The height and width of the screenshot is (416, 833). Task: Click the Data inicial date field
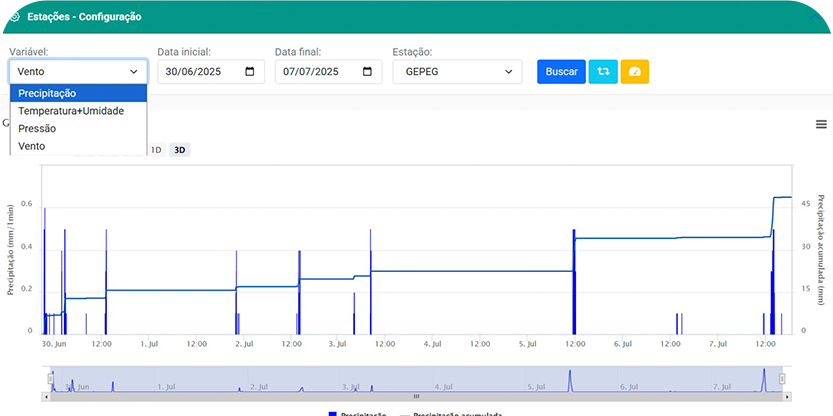200,72
